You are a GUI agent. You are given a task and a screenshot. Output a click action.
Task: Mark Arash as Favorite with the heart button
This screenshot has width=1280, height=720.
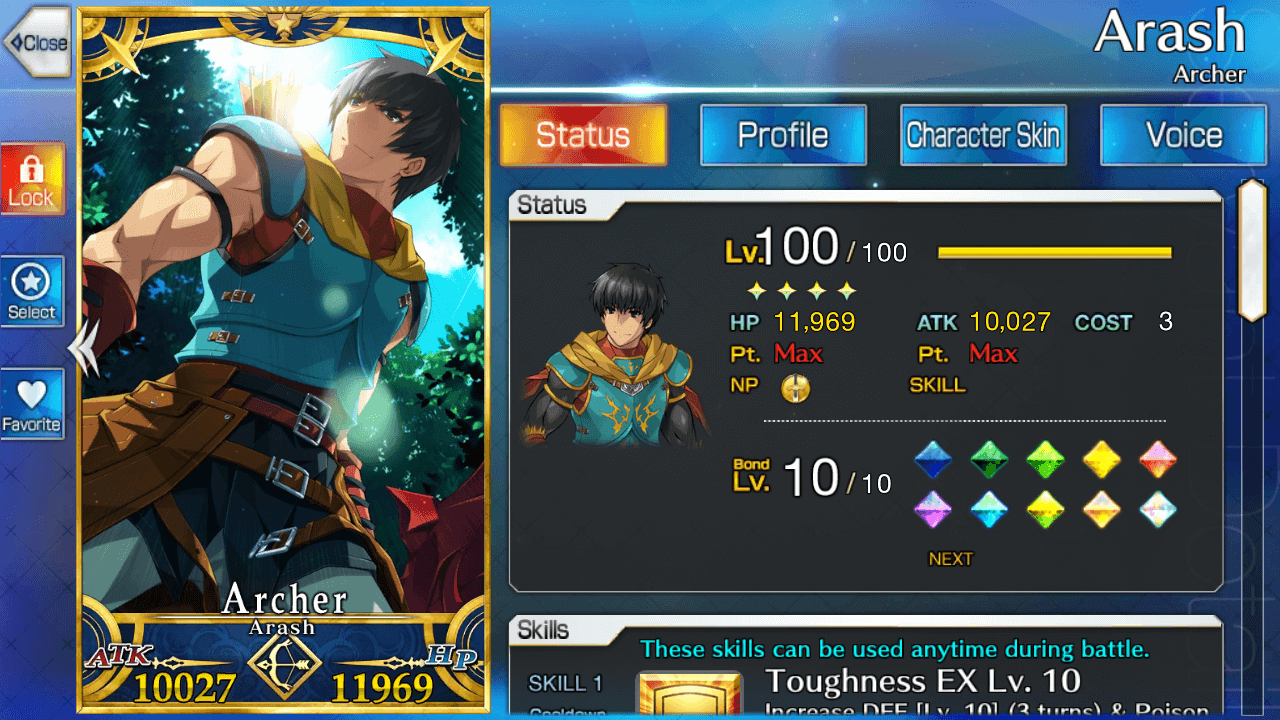pos(32,404)
